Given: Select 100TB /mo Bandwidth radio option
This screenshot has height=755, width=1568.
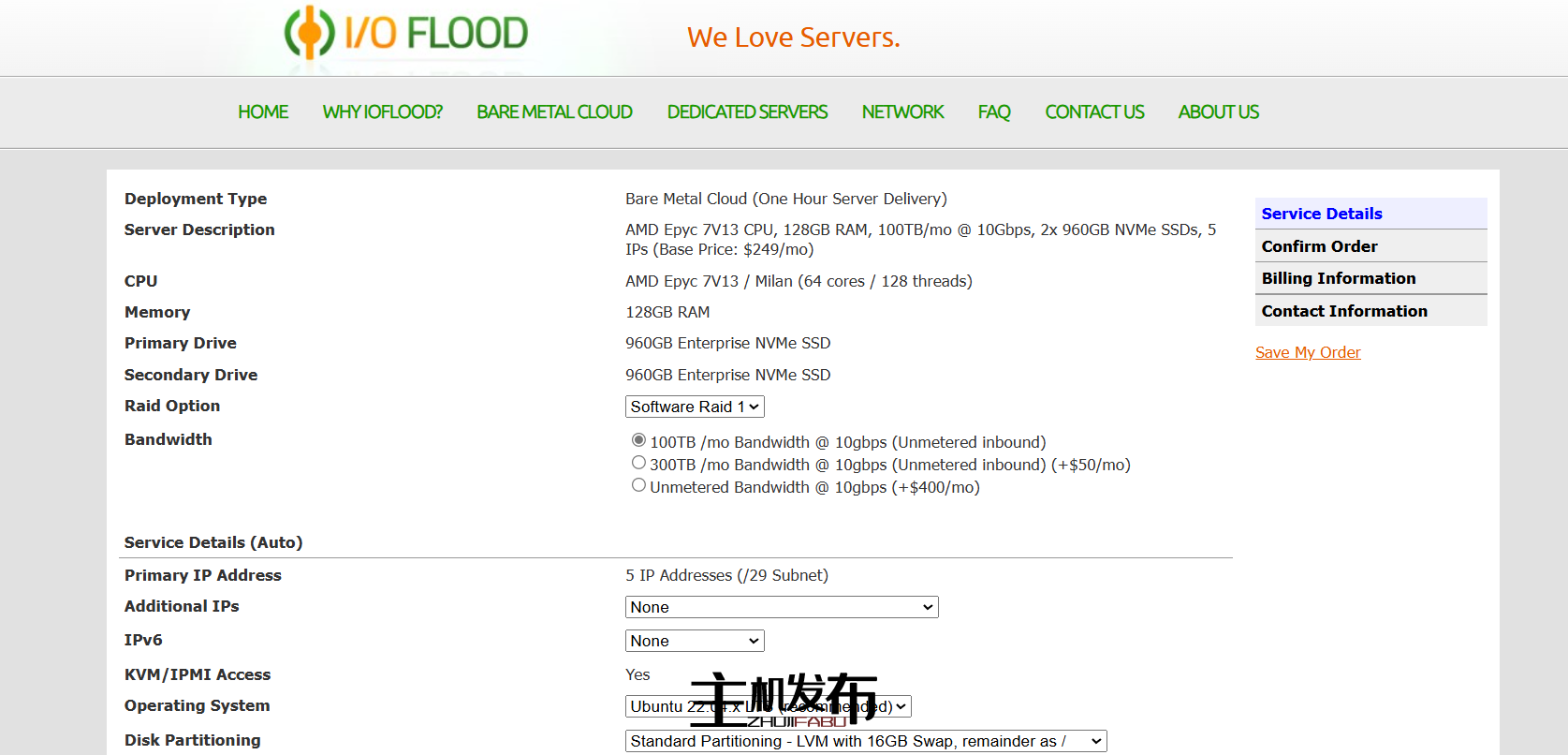Looking at the screenshot, I should 638,440.
